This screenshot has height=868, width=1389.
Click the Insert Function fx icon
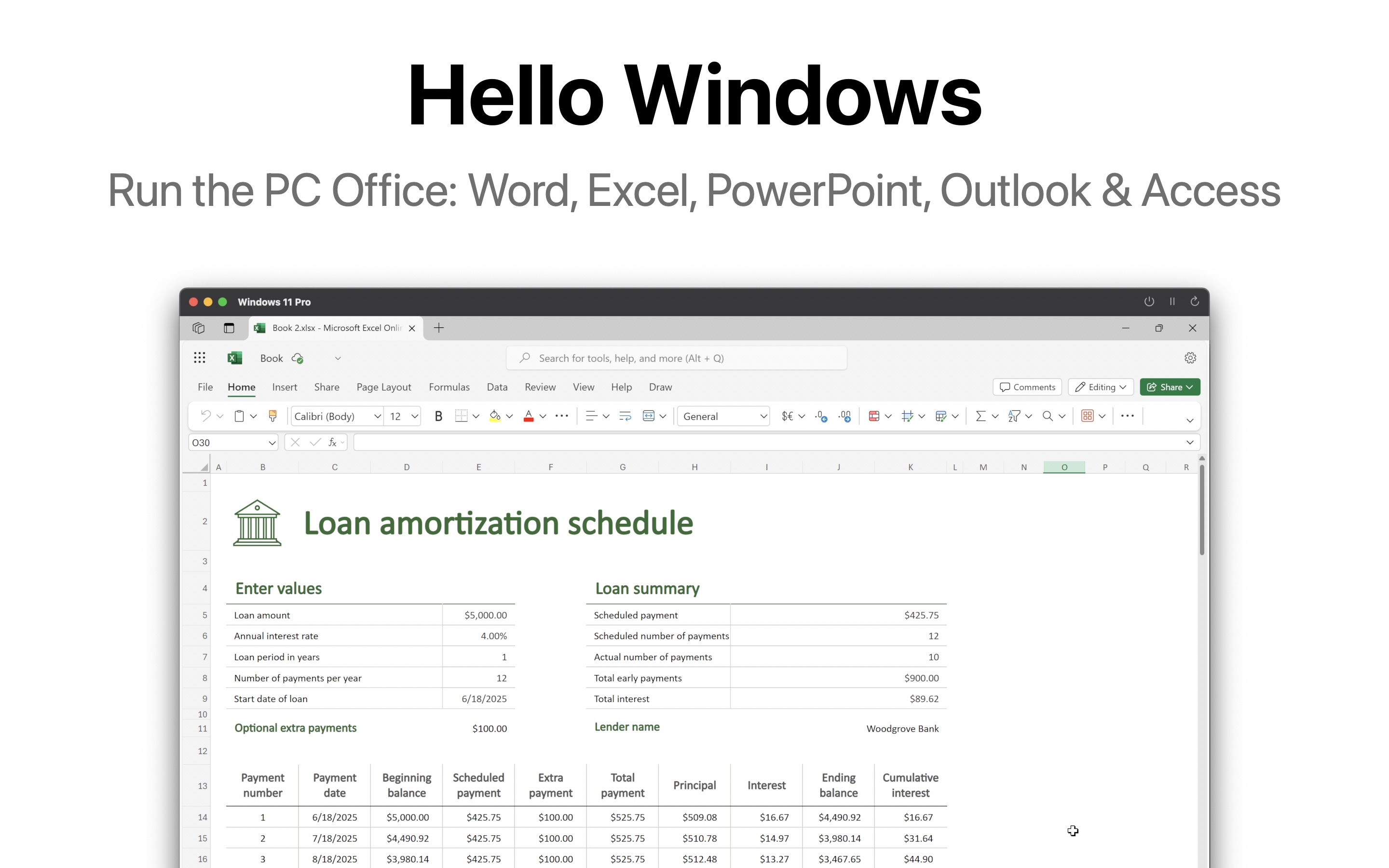[x=332, y=442]
